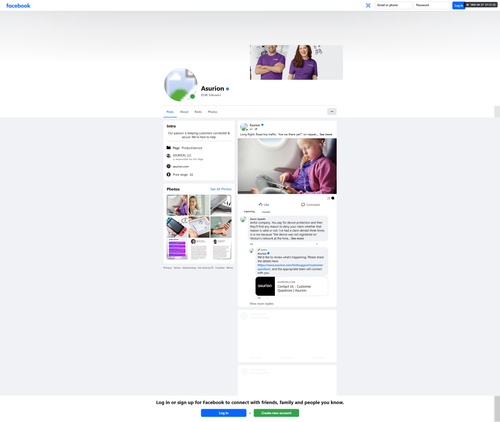Open the Contact Us - Customer Questions link card
500x422 pixels.
(x=292, y=286)
